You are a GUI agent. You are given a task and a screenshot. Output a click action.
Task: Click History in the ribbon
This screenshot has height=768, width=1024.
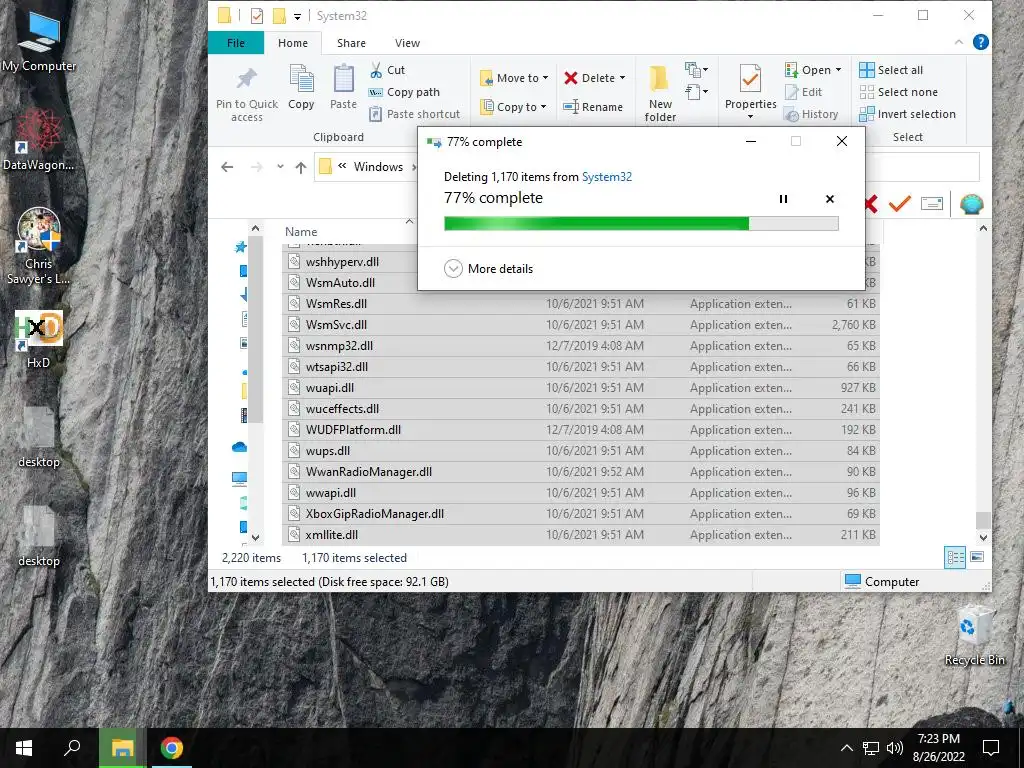[811, 114]
